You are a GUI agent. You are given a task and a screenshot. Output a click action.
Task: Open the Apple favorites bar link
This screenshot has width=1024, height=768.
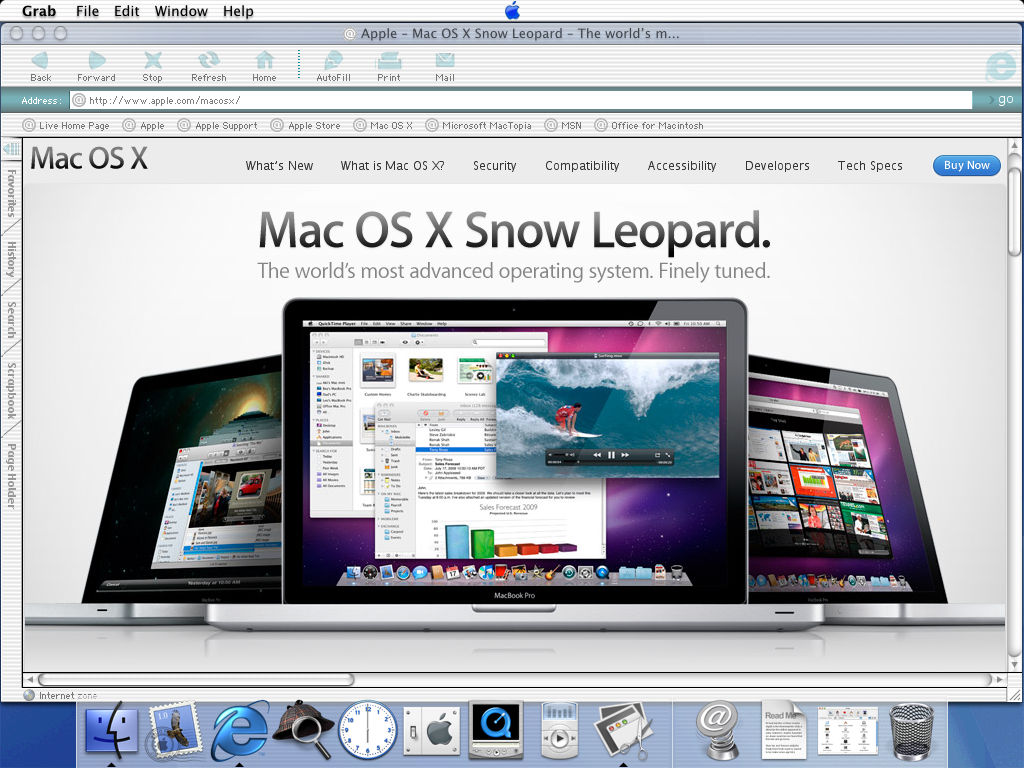tap(144, 125)
